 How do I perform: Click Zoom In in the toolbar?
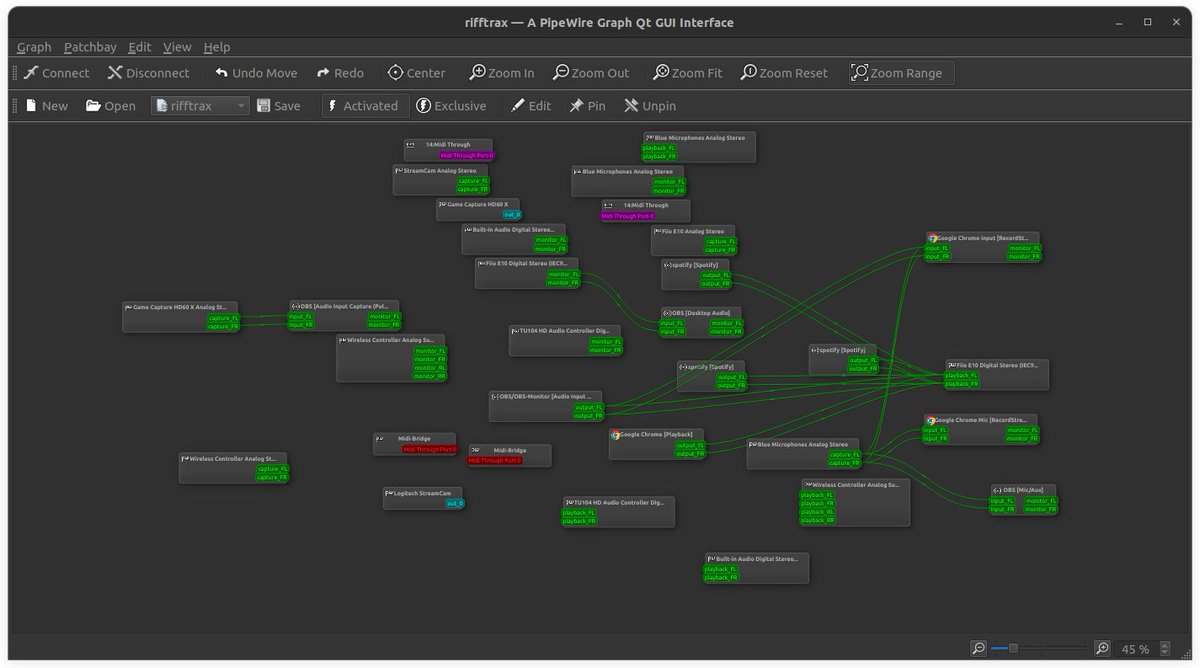(x=502, y=73)
